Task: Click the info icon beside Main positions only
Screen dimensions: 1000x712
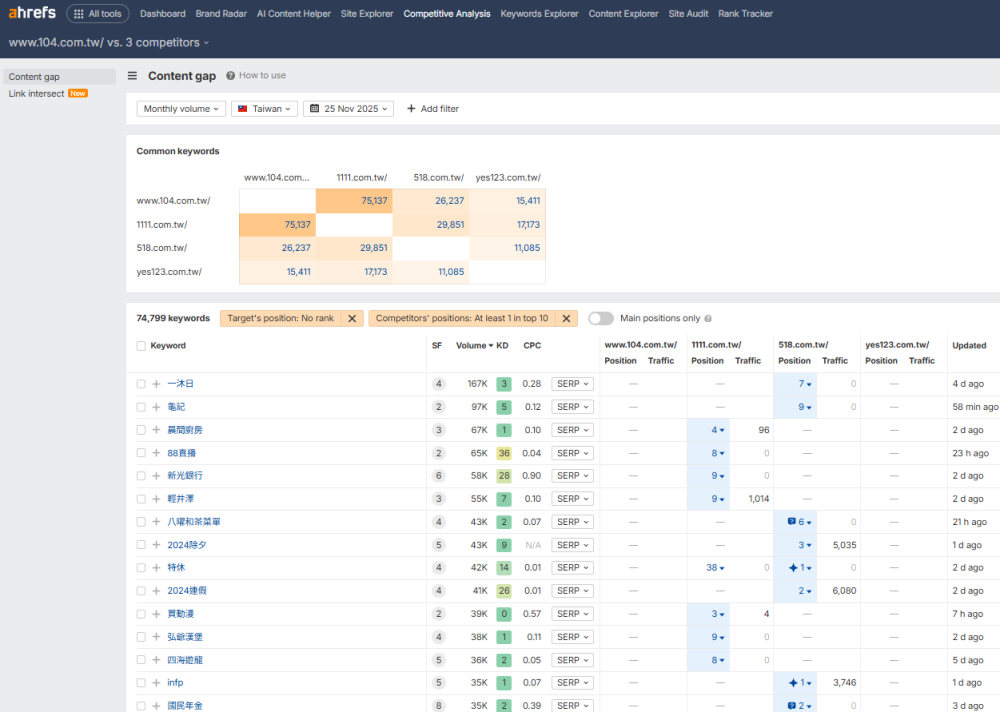Action: (x=708, y=319)
